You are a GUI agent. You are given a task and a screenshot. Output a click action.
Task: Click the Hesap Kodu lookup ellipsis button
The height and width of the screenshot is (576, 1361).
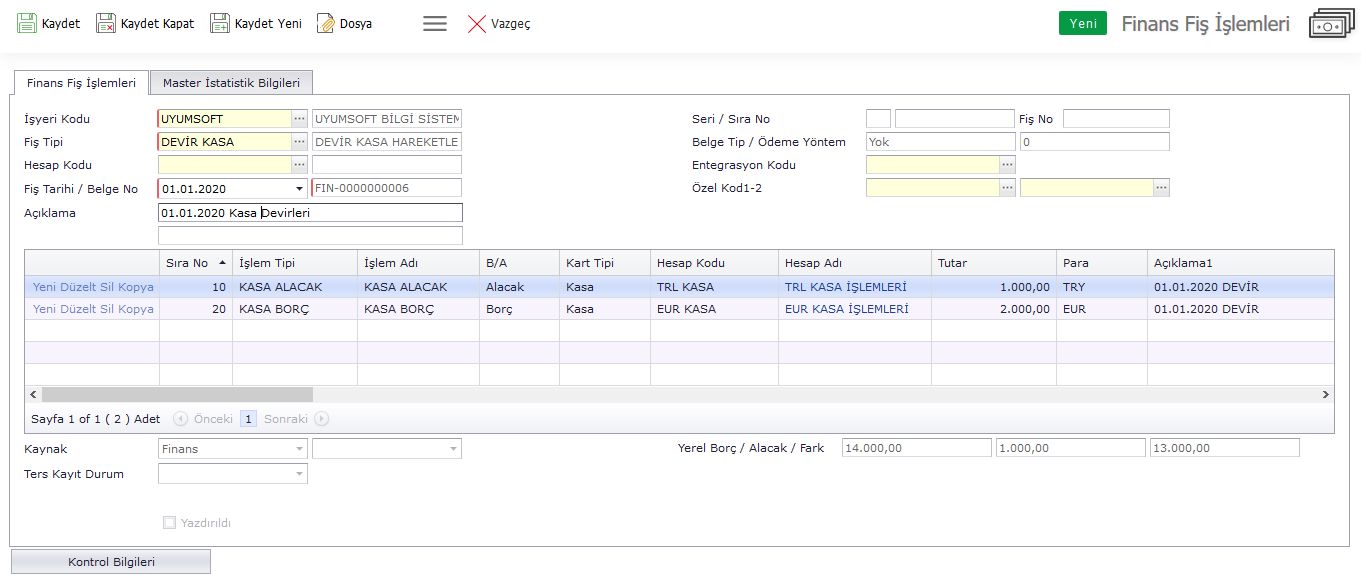tap(299, 165)
